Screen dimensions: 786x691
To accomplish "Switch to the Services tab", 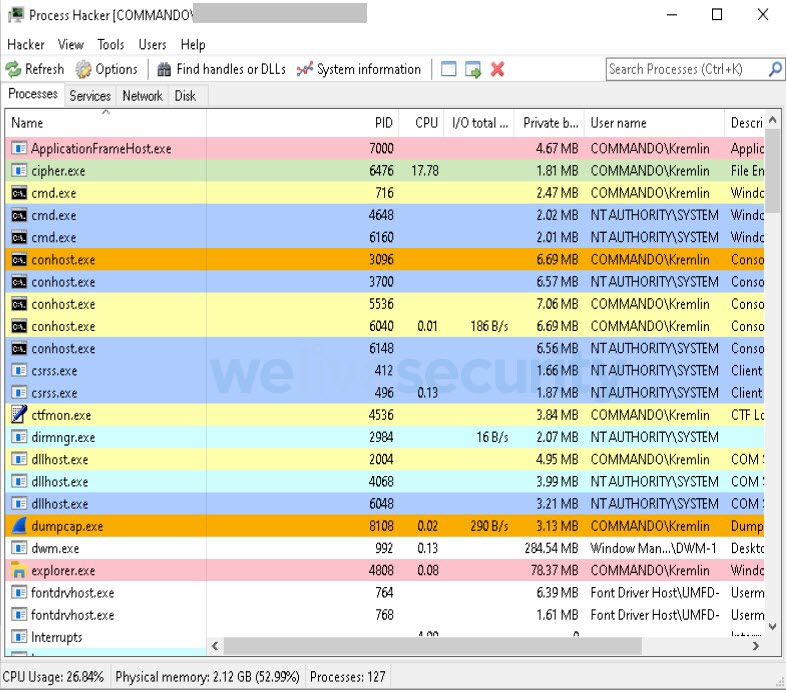I will [90, 96].
